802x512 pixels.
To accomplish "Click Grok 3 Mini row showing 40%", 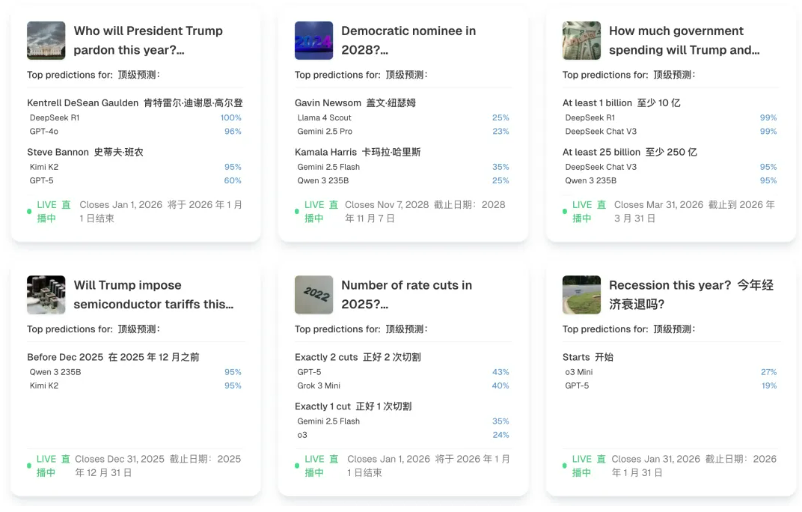I will pyautogui.click(x=403, y=386).
